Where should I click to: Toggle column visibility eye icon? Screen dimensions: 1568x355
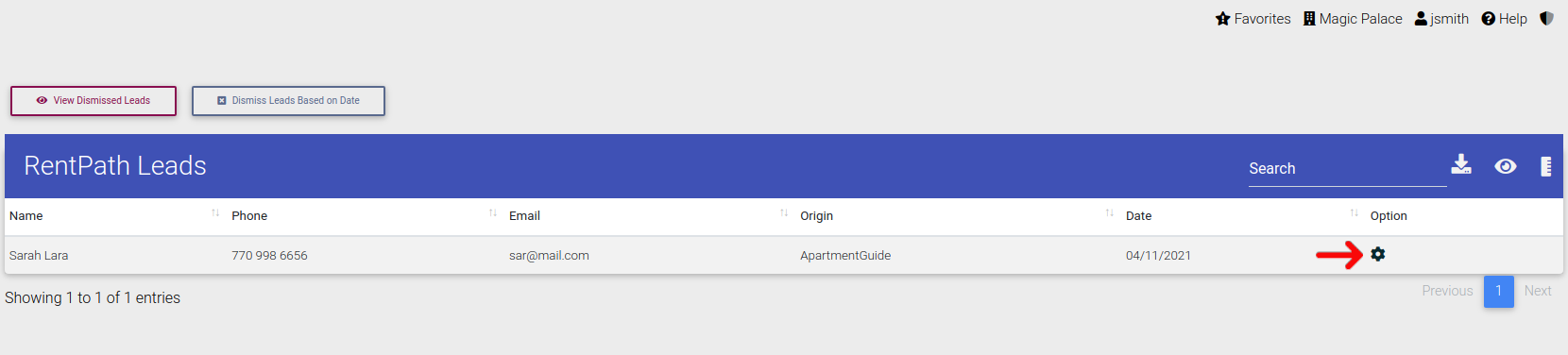point(1506,166)
